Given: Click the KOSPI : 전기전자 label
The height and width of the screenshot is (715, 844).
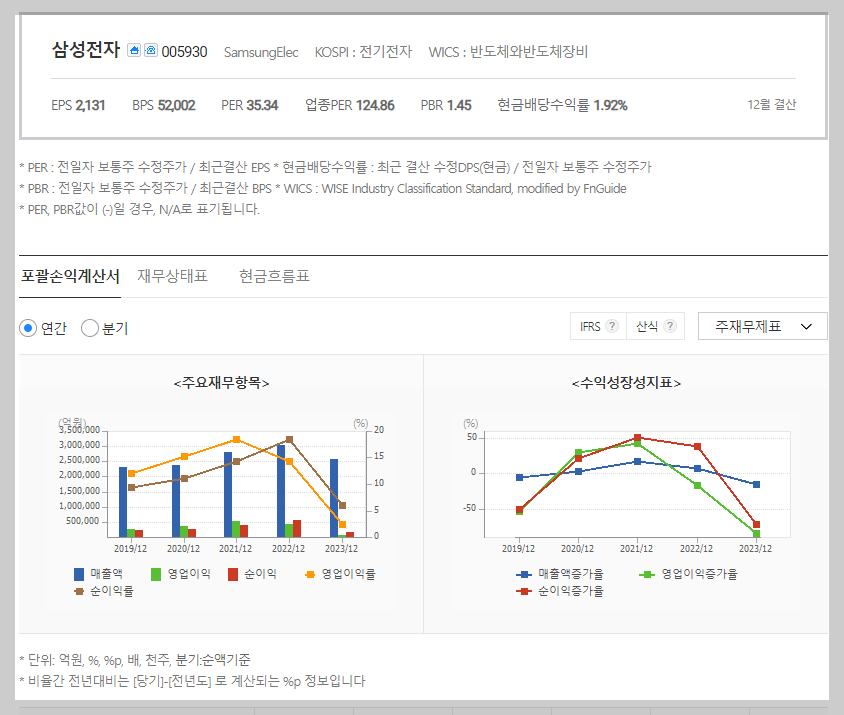Looking at the screenshot, I should click(363, 52).
